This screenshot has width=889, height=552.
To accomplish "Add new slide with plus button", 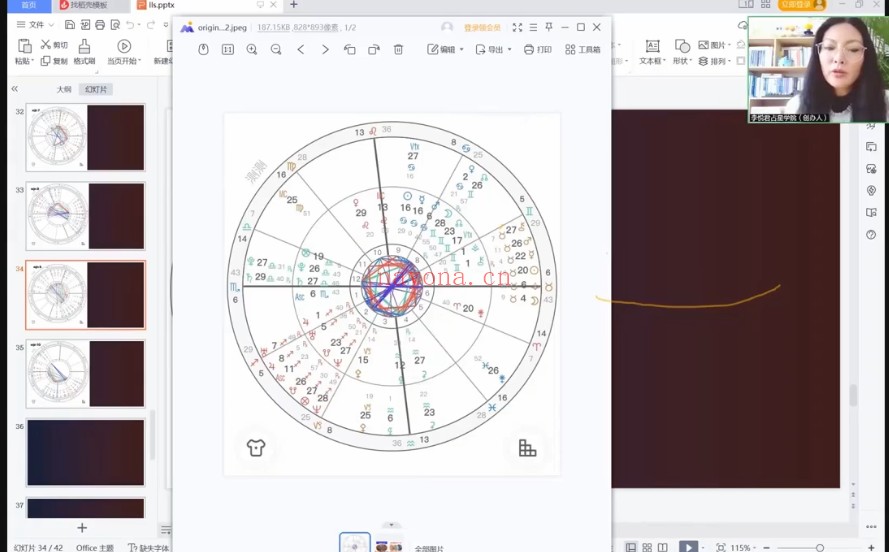I will pyautogui.click(x=82, y=528).
